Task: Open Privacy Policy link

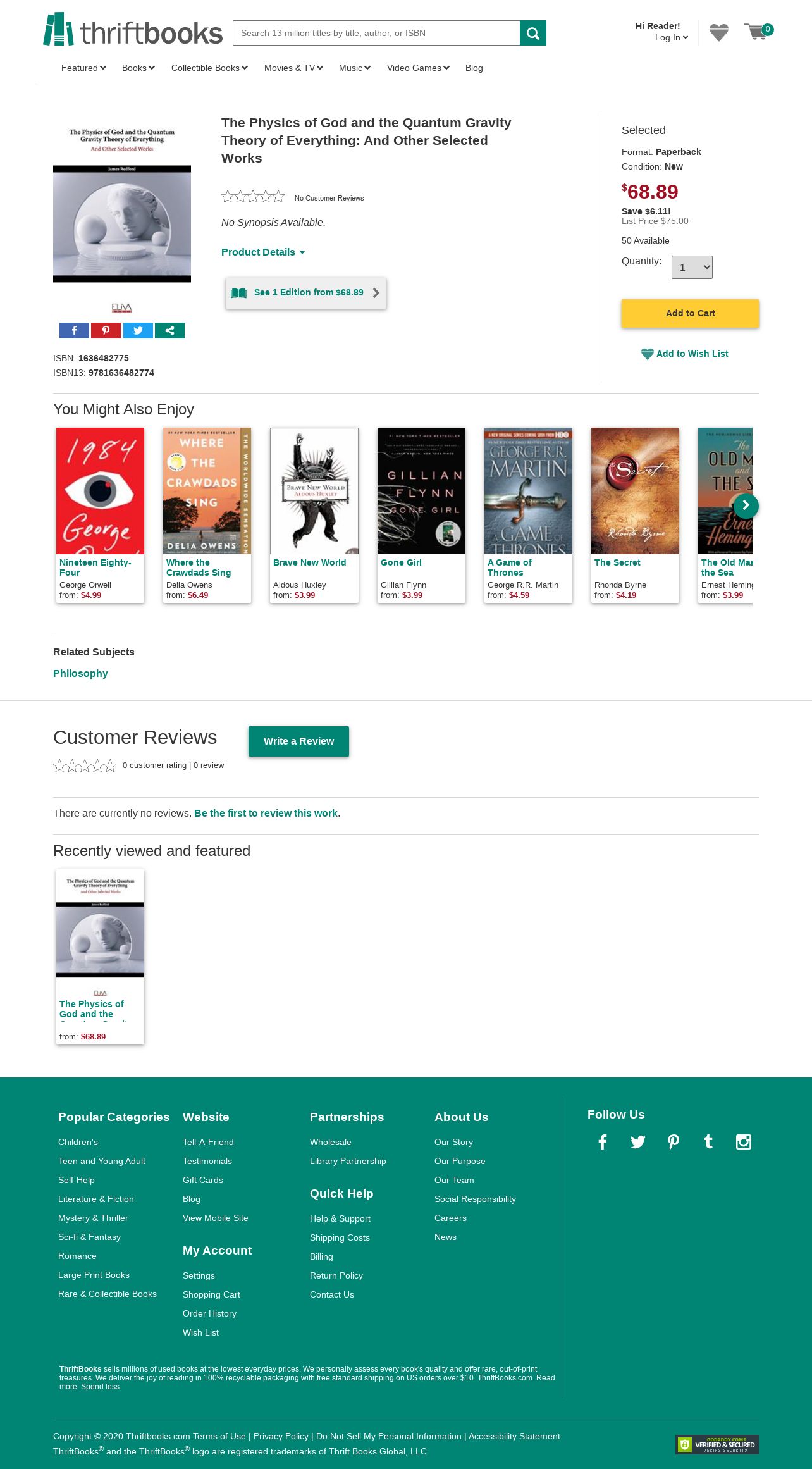Action: tap(281, 1436)
